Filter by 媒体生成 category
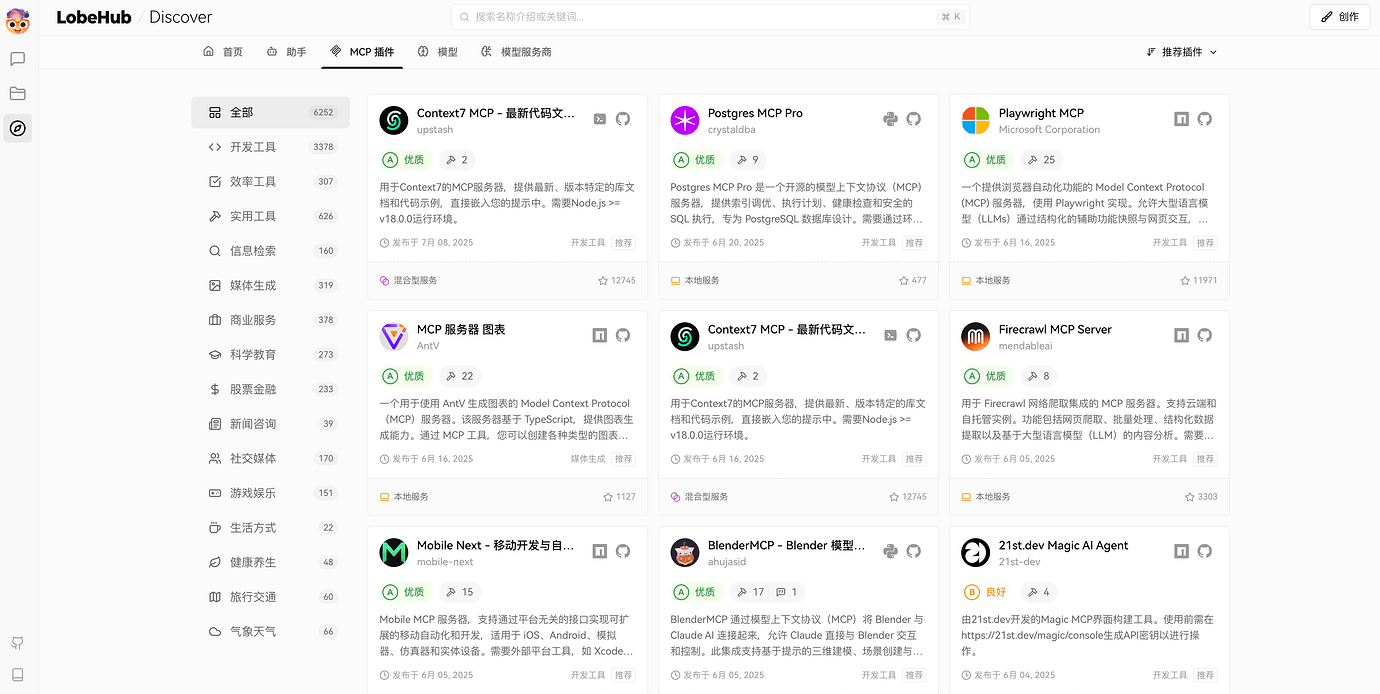This screenshot has width=1380, height=694. click(x=270, y=286)
